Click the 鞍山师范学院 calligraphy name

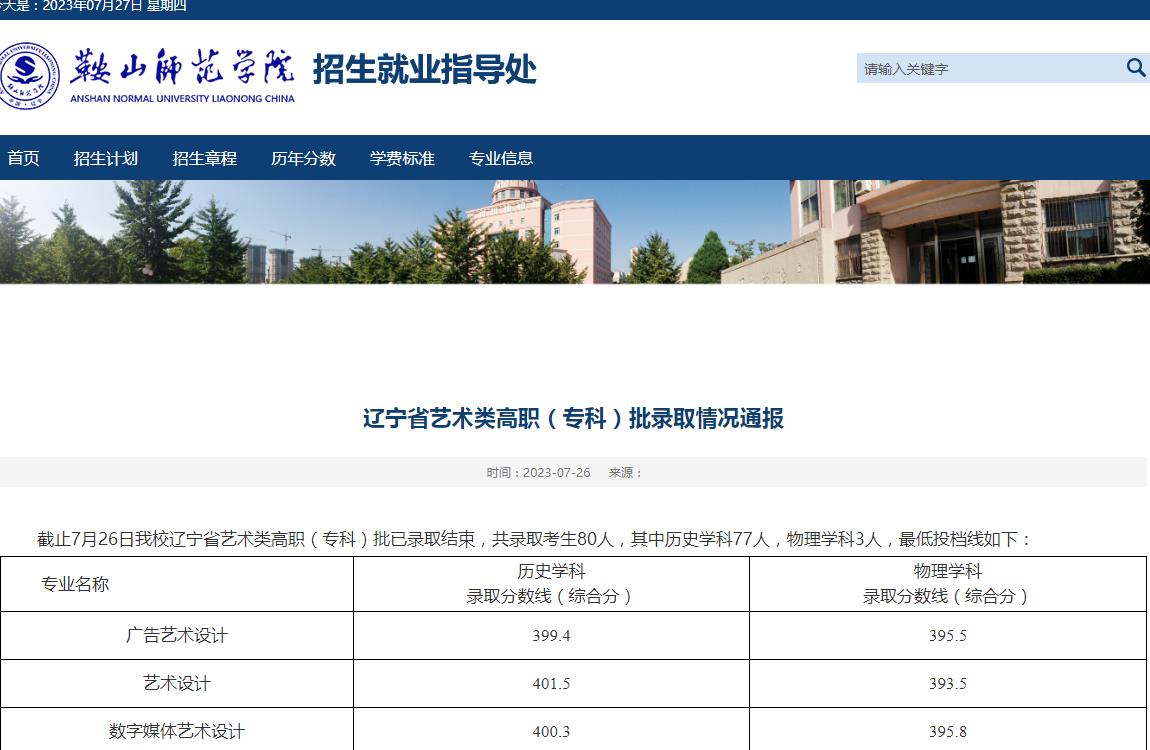coord(182,67)
